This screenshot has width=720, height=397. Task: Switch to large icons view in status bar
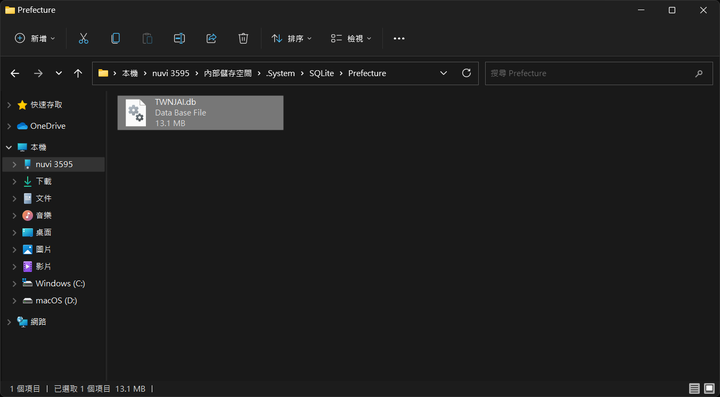(709, 389)
